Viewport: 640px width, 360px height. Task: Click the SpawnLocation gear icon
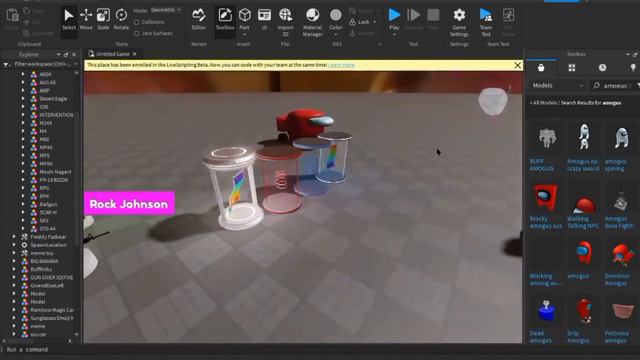[24, 245]
